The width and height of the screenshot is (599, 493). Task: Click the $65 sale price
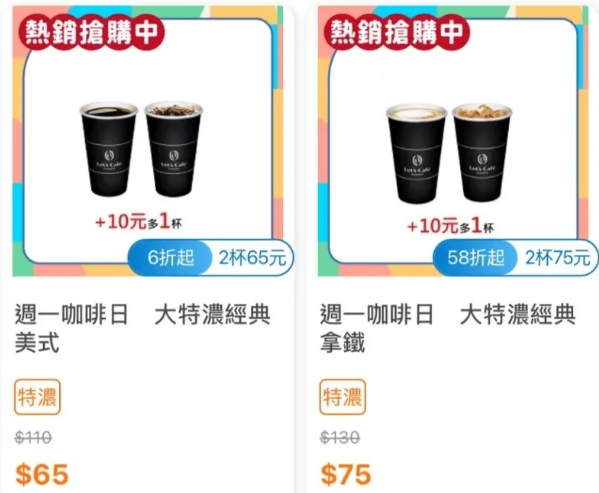coord(42,474)
